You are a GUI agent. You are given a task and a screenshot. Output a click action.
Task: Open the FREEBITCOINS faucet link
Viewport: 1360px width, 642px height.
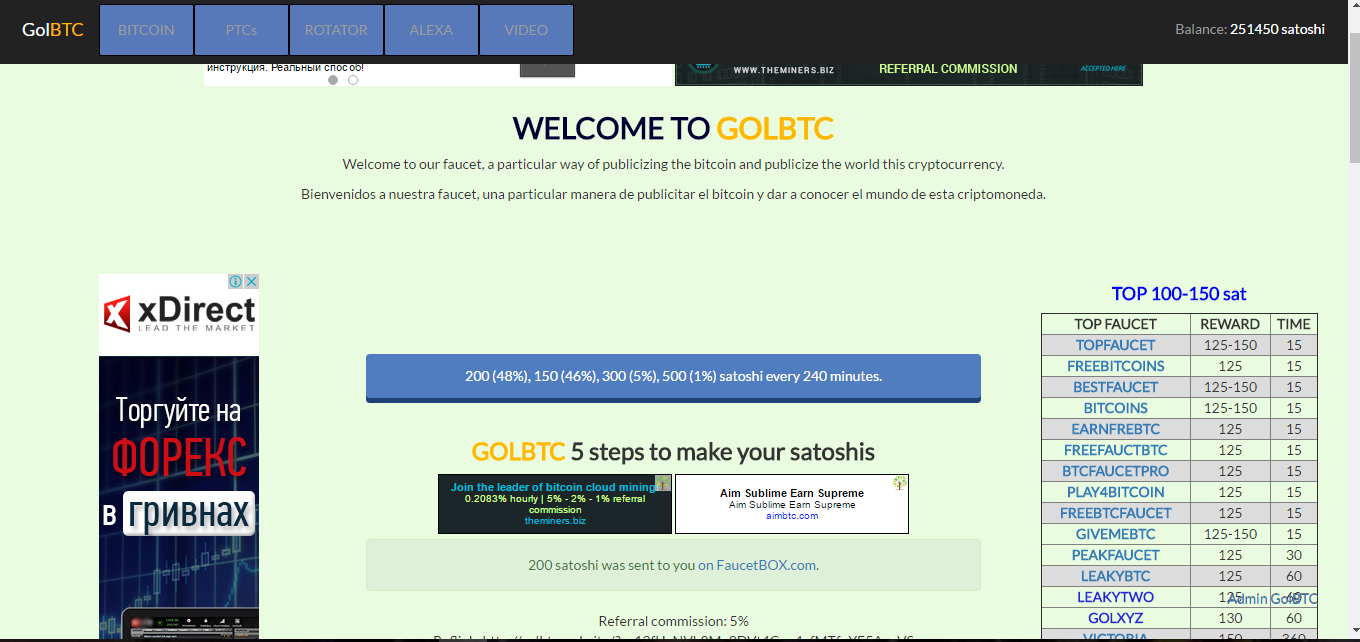click(1115, 366)
